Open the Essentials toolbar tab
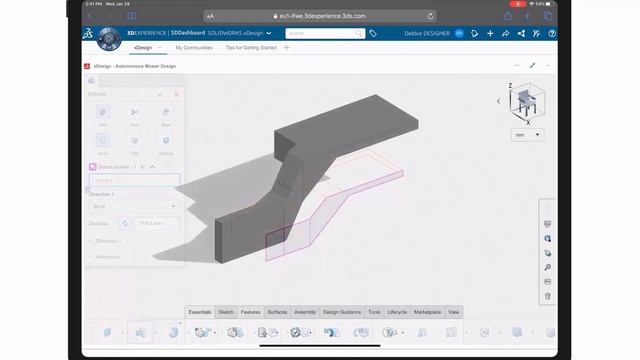Image resolution: width=640 pixels, height=360 pixels. tap(200, 312)
